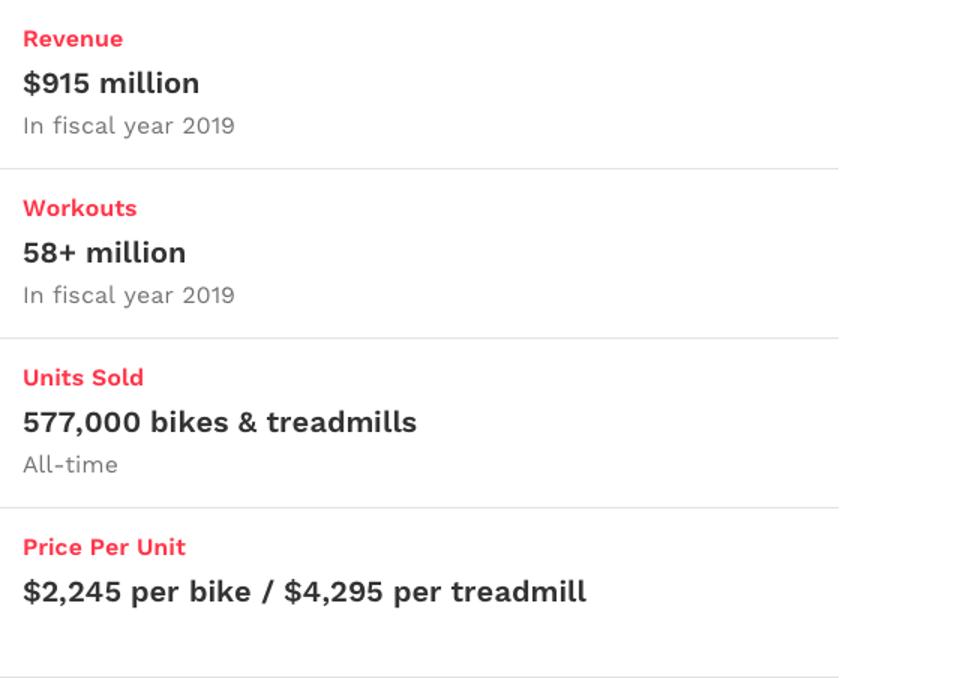Image resolution: width=960 pixels, height=678 pixels.
Task: Click the red Price Per Unit heading
Action: [104, 547]
